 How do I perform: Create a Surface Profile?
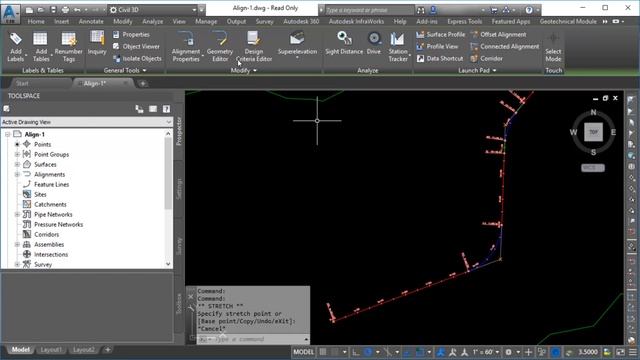tap(440, 35)
